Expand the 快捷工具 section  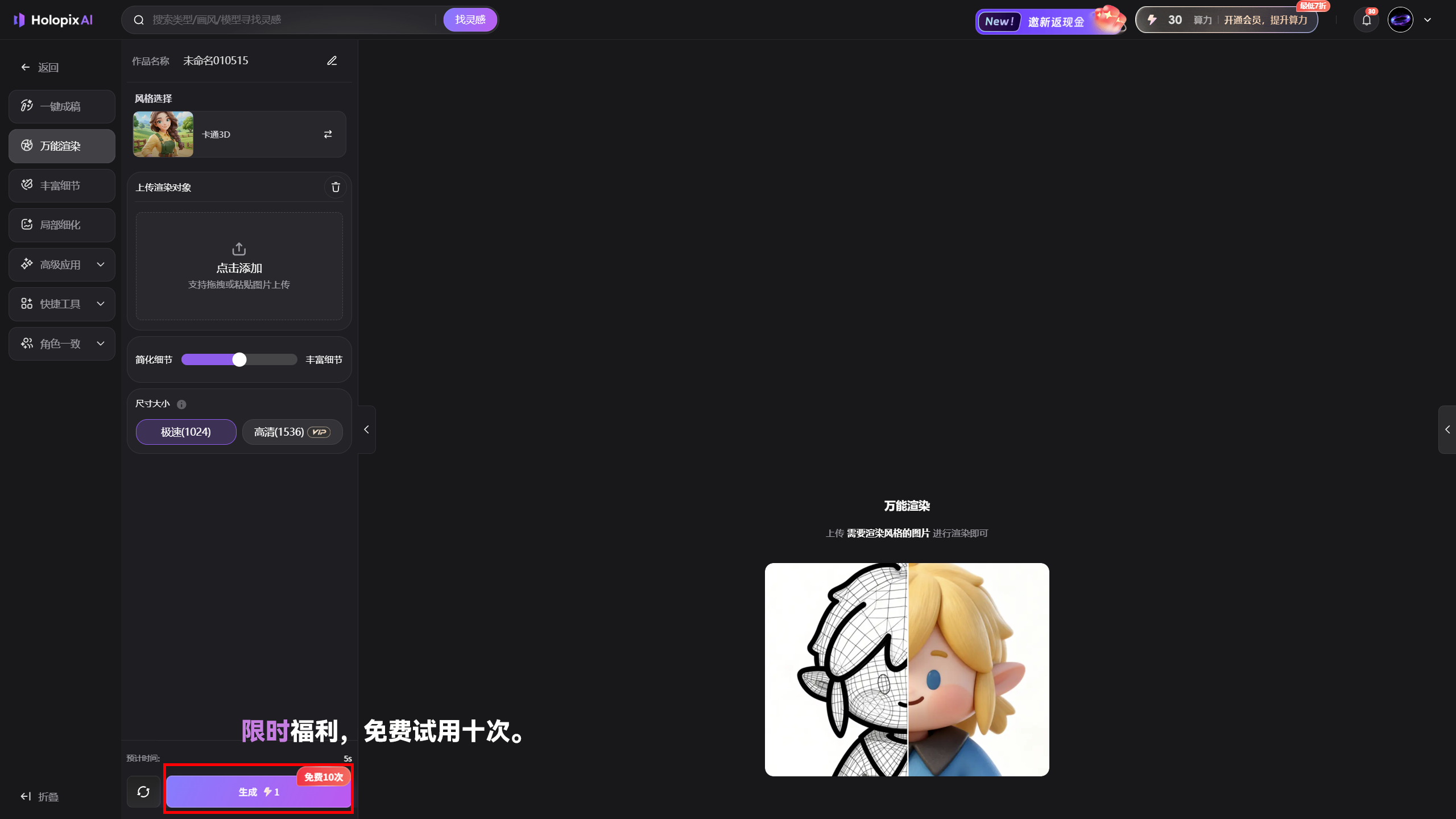click(x=61, y=304)
